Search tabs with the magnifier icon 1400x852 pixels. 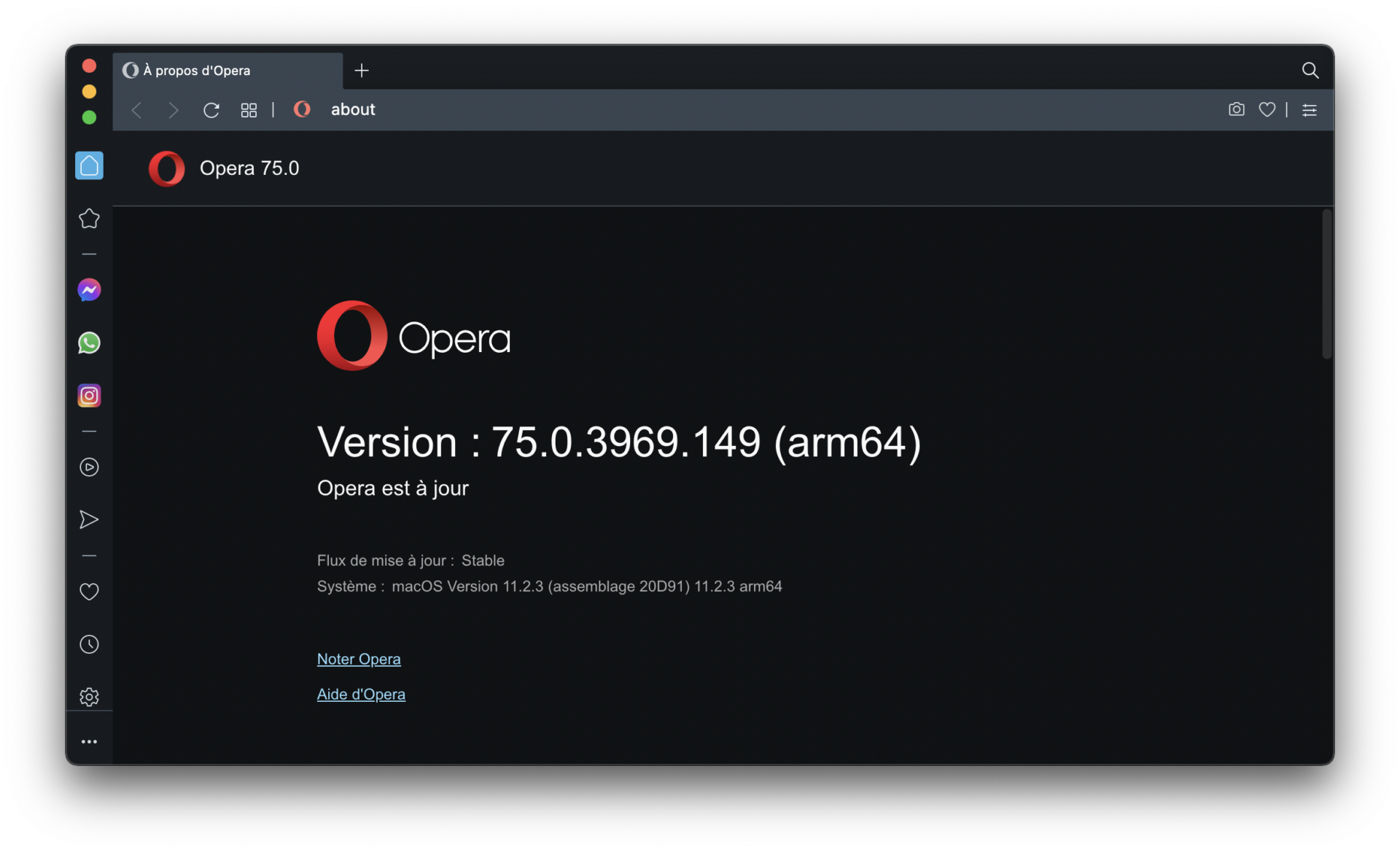[x=1310, y=70]
